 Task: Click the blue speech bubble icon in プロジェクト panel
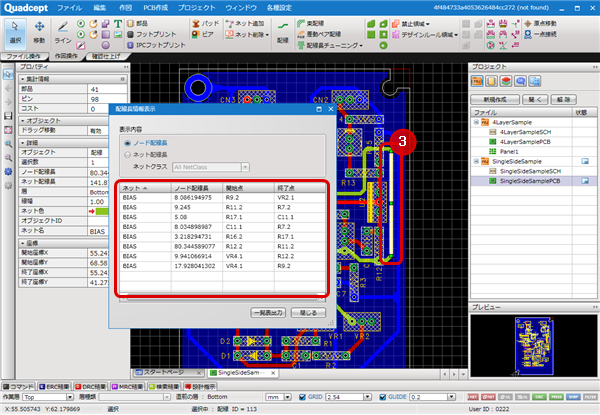point(520,81)
